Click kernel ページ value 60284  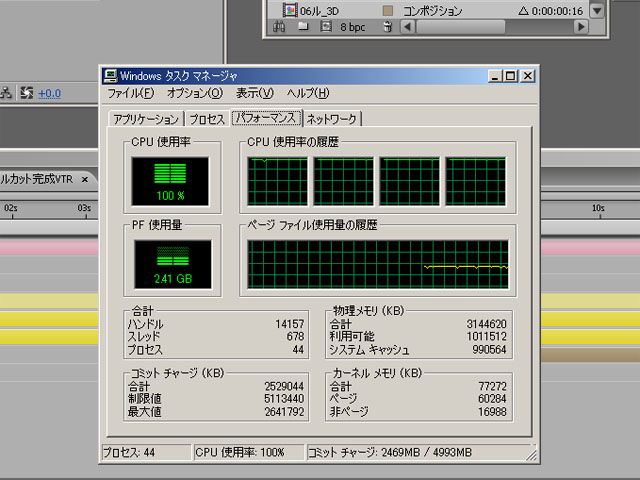pyautogui.click(x=492, y=398)
